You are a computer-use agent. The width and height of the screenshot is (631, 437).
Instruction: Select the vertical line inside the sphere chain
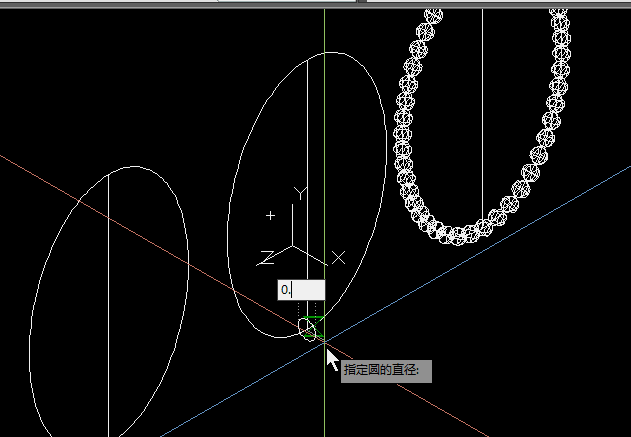(483, 100)
